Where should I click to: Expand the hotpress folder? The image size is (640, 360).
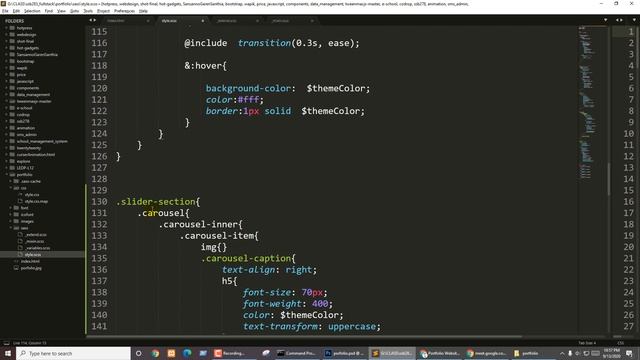point(7,28)
